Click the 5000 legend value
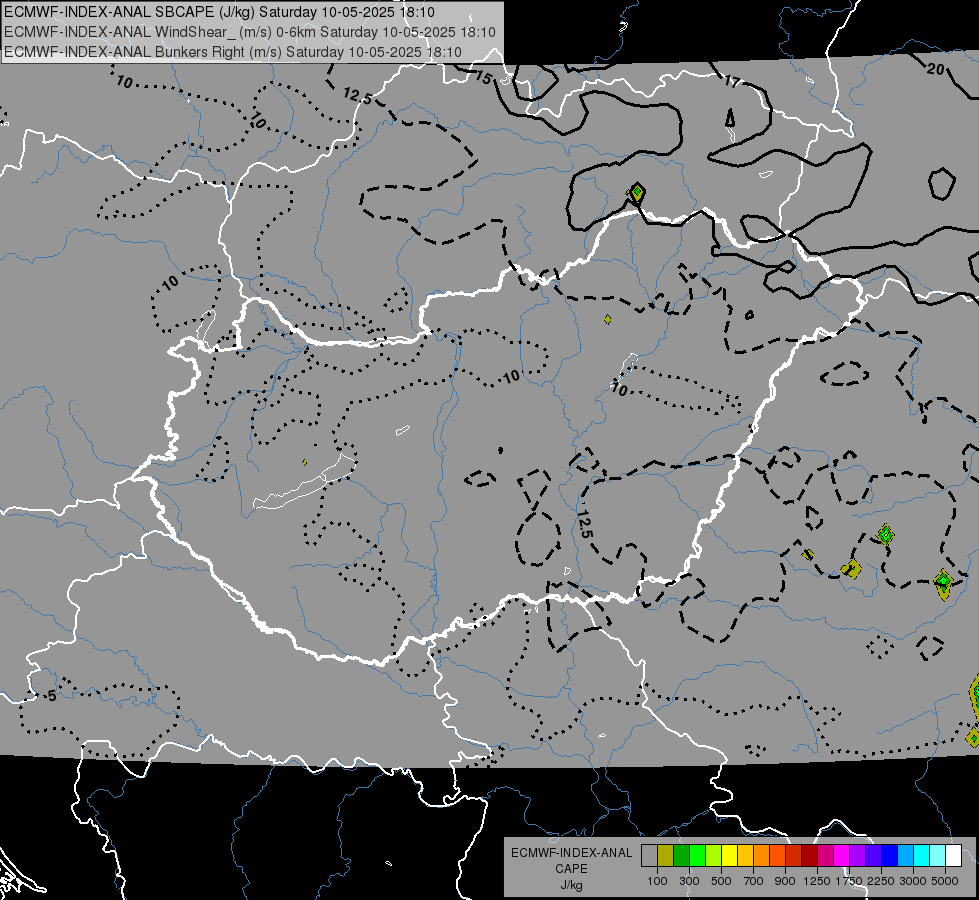 (x=945, y=881)
